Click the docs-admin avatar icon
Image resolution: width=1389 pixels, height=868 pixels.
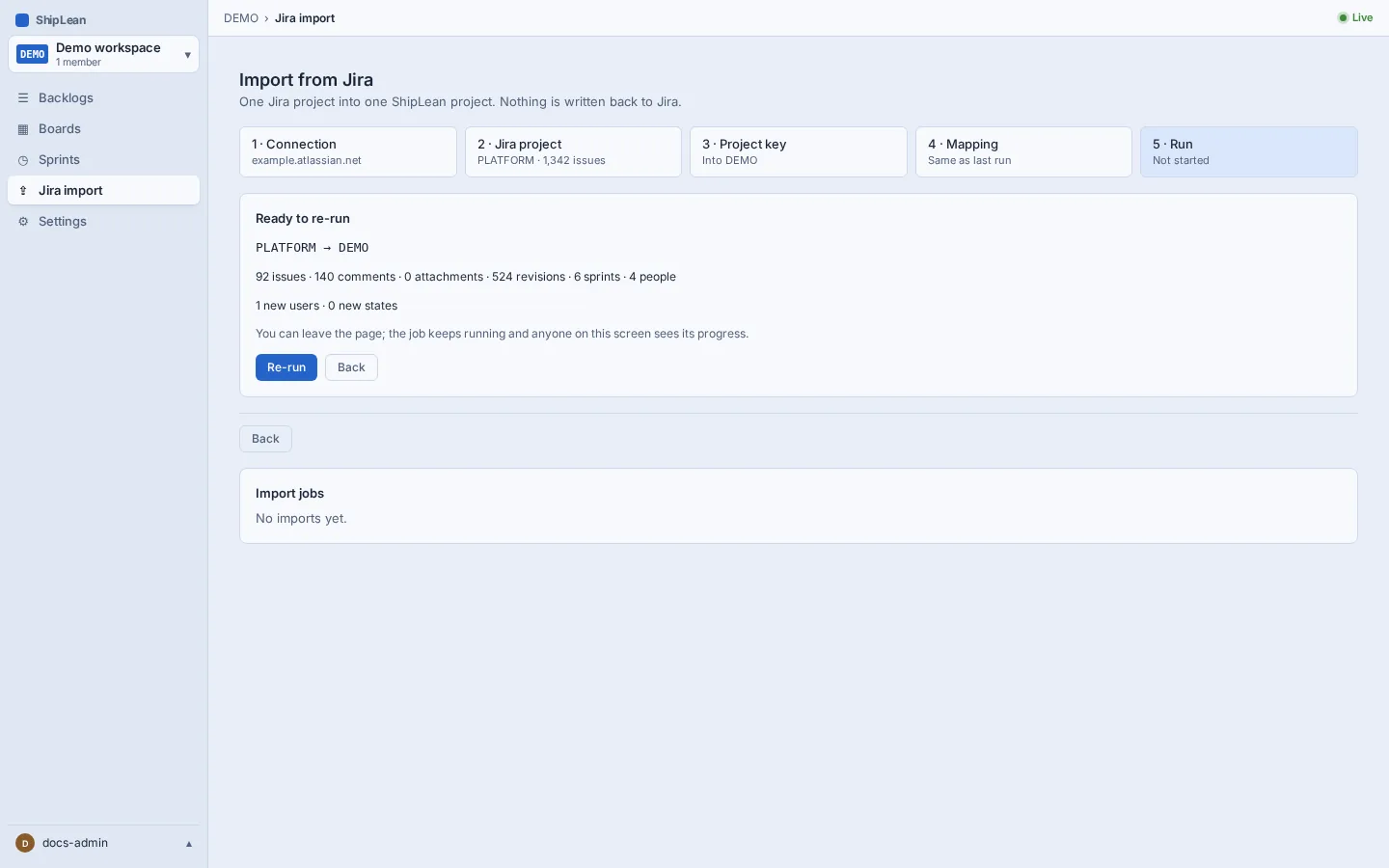(x=25, y=843)
